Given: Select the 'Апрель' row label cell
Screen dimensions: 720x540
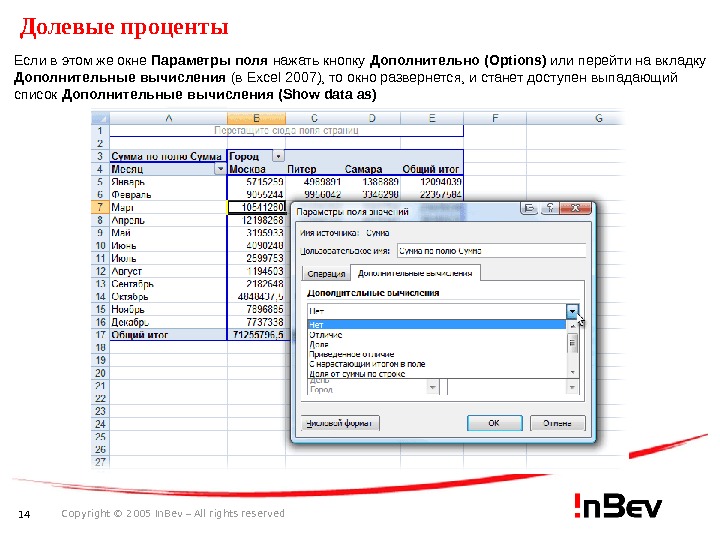Looking at the screenshot, I should pos(169,220).
